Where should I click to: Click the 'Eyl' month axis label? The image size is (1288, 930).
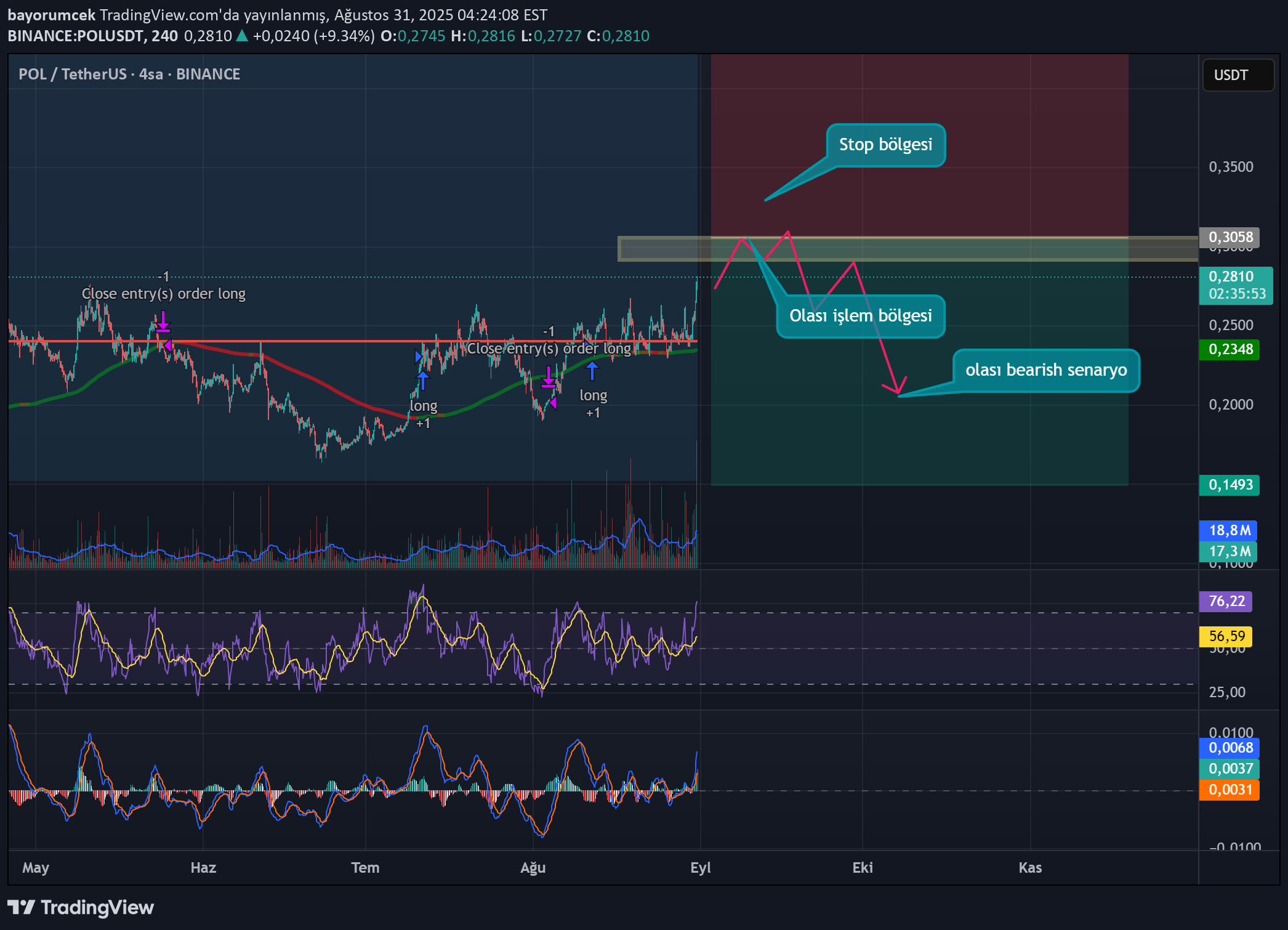click(701, 868)
